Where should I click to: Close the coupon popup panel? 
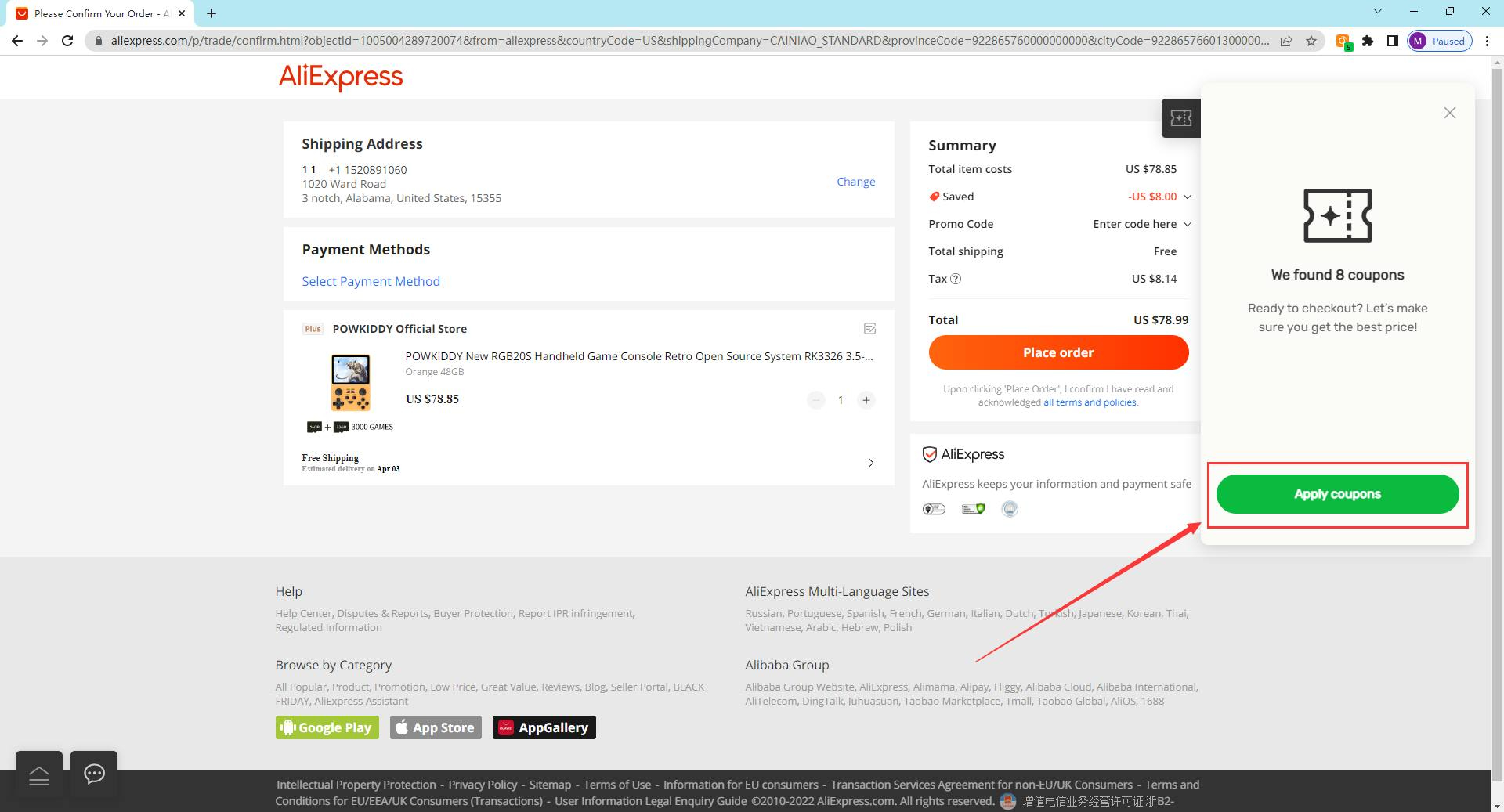(x=1449, y=113)
